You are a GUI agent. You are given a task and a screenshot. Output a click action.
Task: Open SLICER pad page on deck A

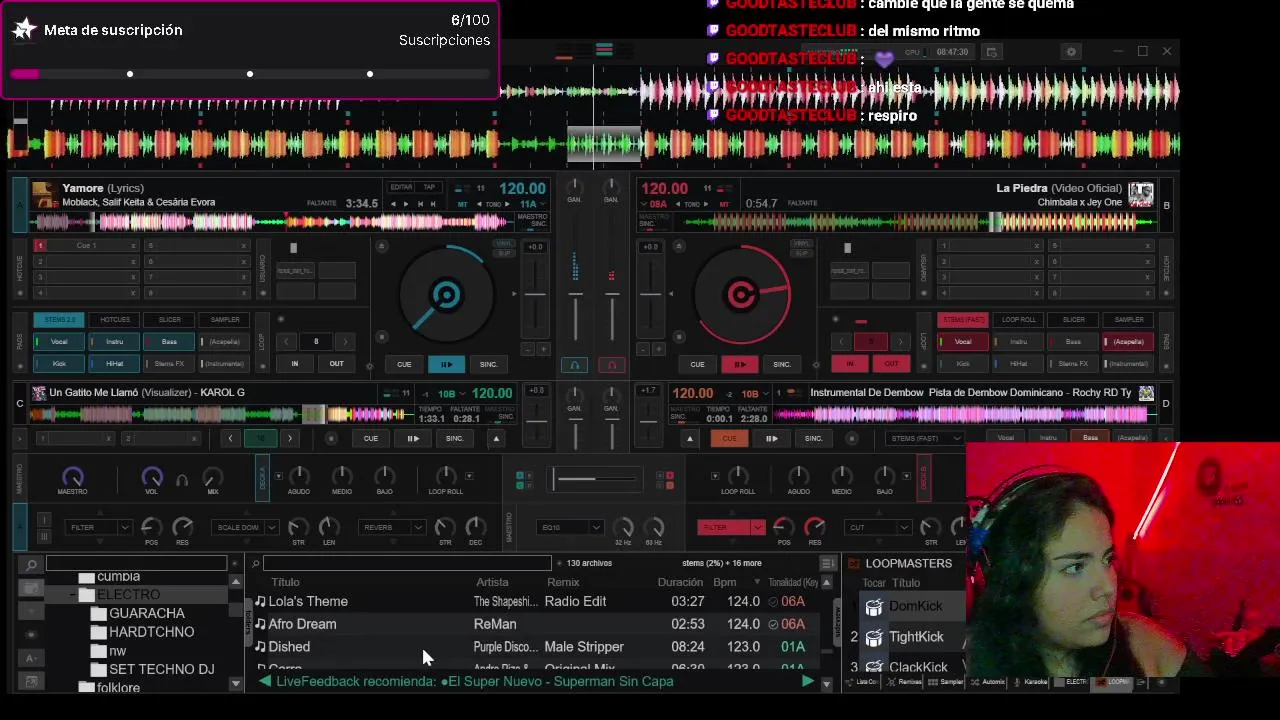pyautogui.click(x=170, y=320)
